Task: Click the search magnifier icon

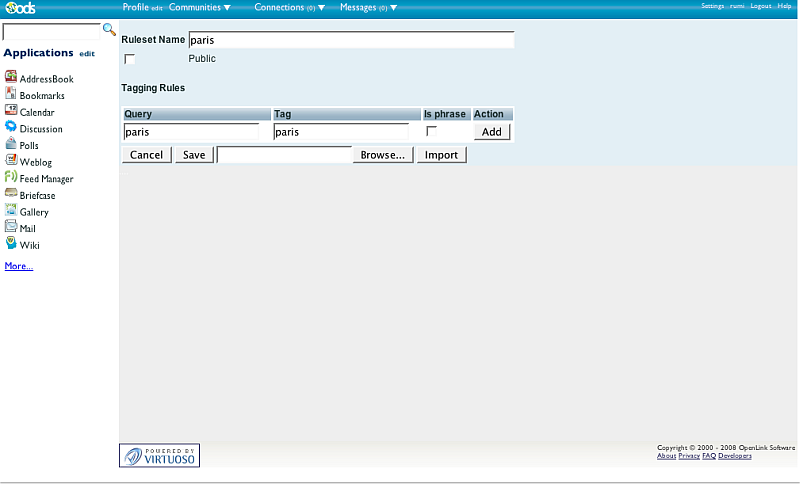Action: click(x=110, y=31)
